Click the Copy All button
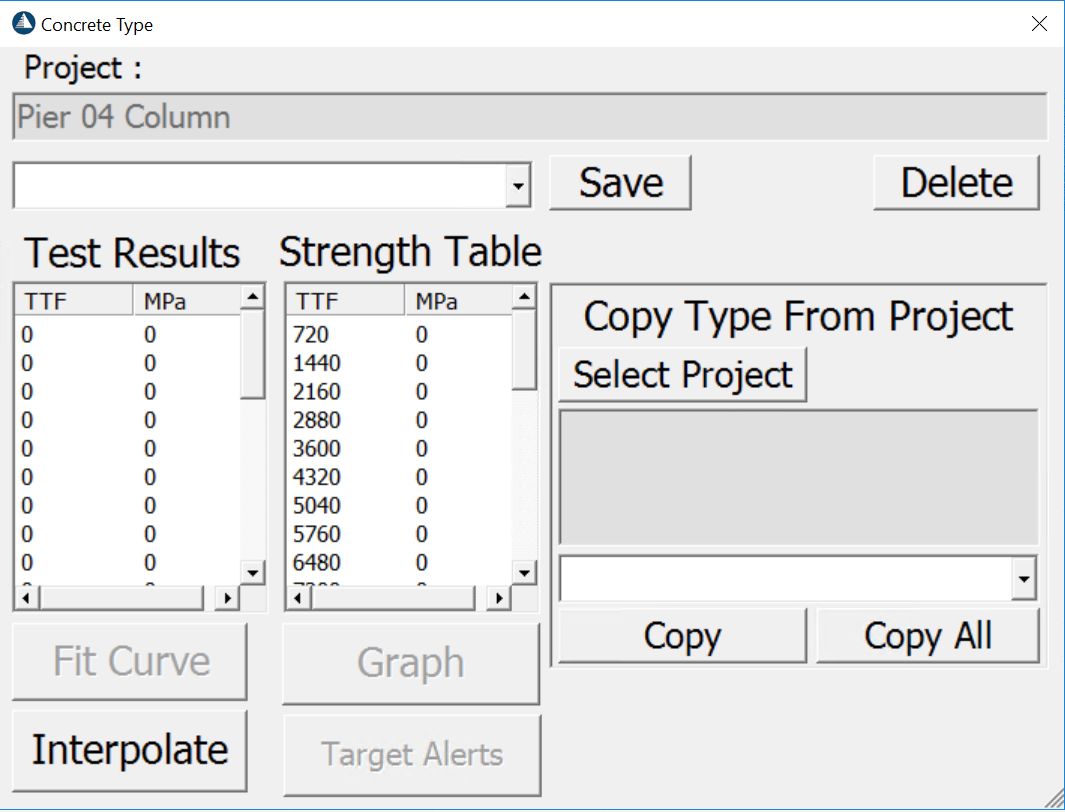1065x812 pixels. pyautogui.click(x=927, y=636)
